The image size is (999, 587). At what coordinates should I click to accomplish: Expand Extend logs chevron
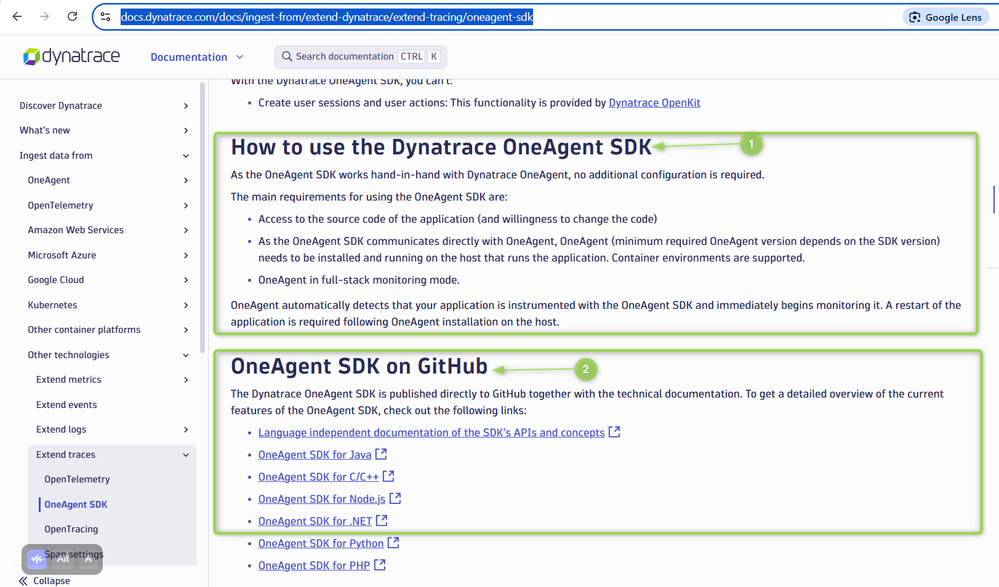pos(186,430)
